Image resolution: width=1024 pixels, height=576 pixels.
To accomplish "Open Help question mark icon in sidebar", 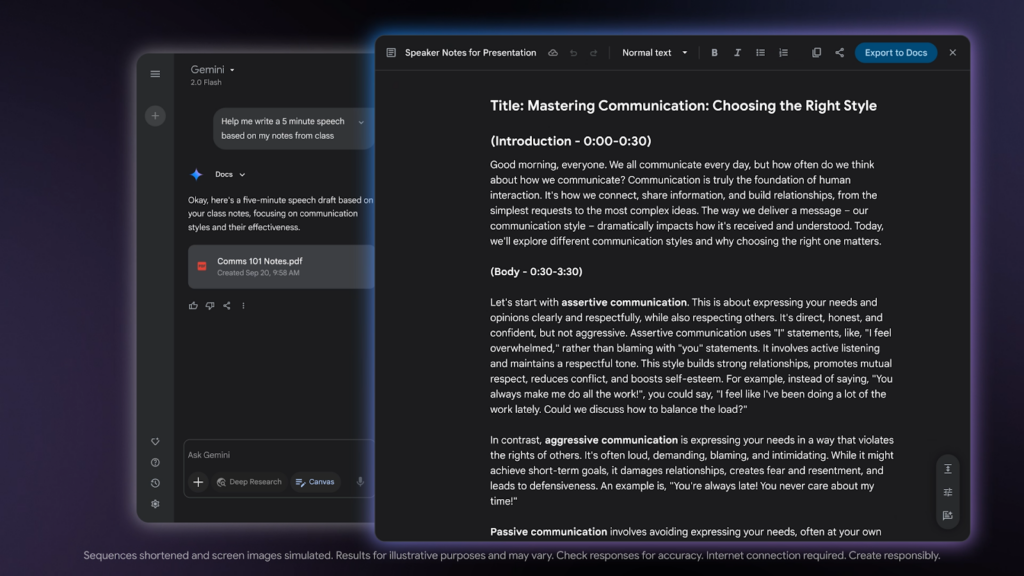I will coord(155,462).
